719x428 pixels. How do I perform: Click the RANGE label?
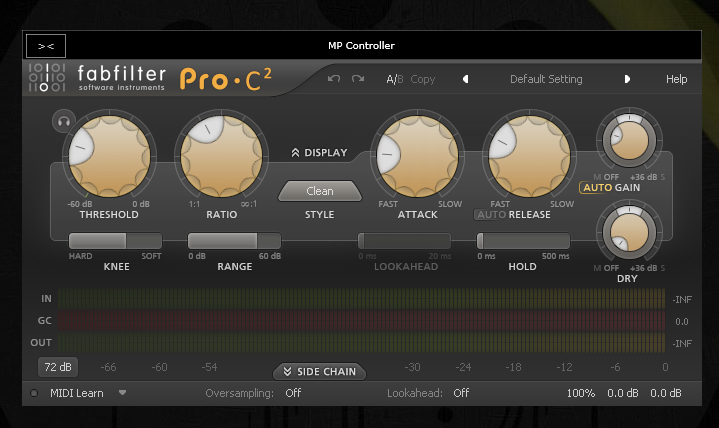(234, 267)
